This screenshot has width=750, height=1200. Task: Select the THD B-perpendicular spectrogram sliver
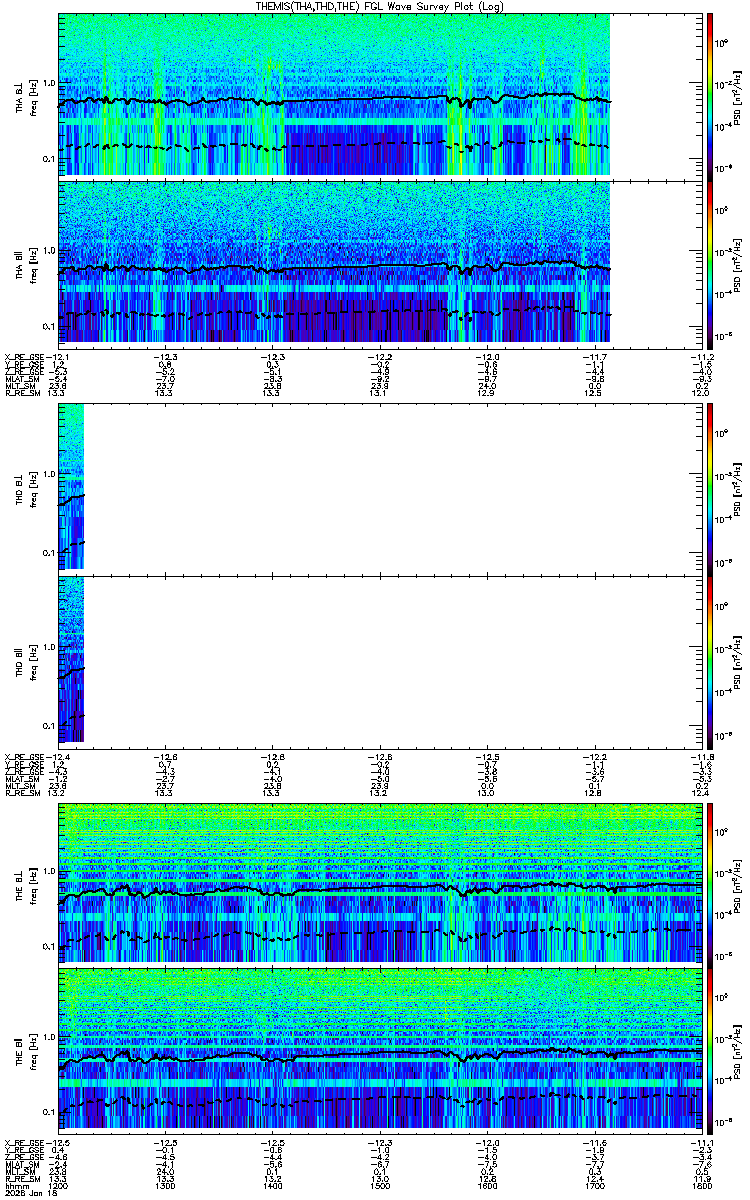click(x=70, y=486)
